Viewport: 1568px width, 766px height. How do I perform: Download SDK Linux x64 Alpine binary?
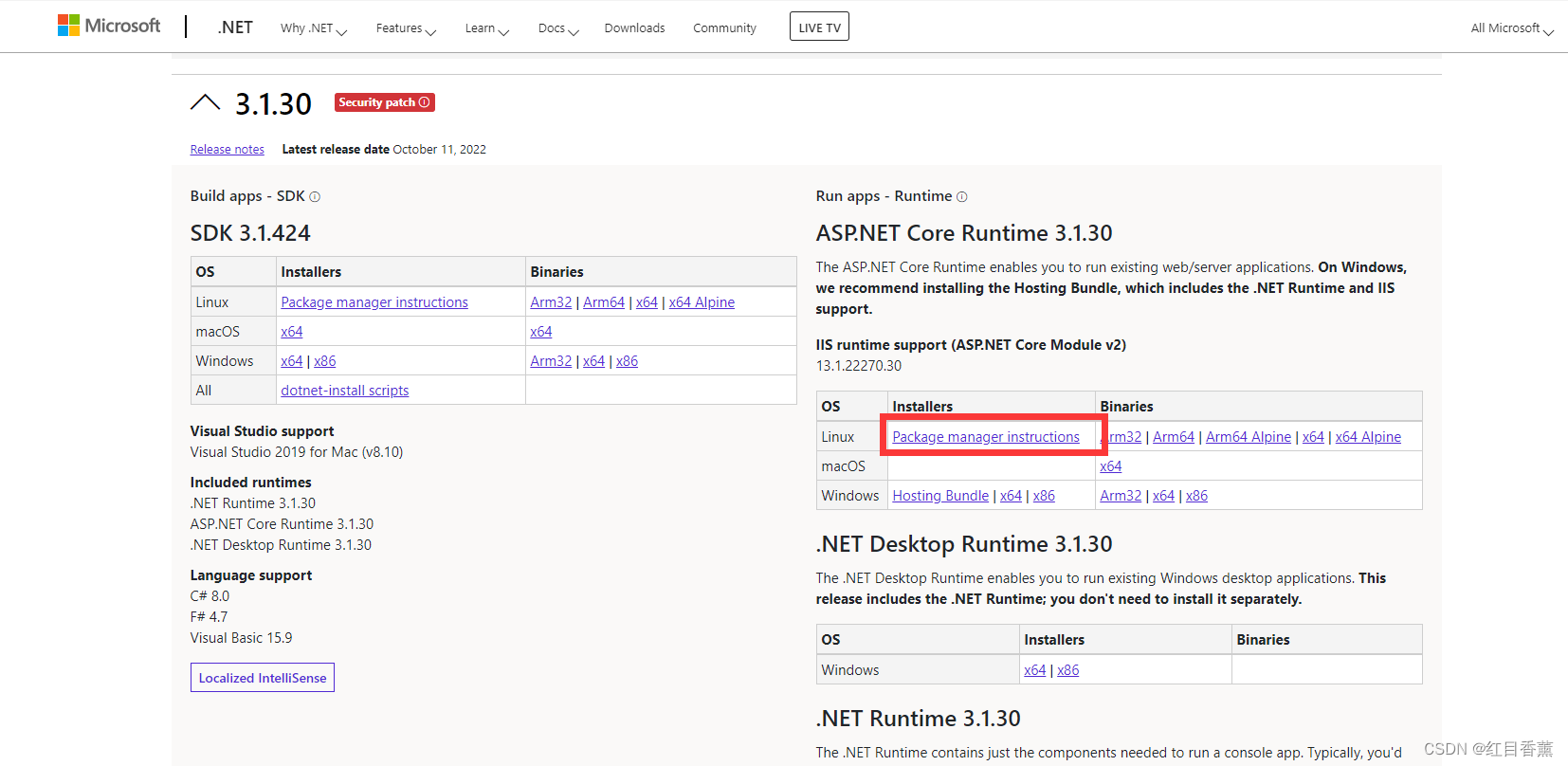[702, 302]
